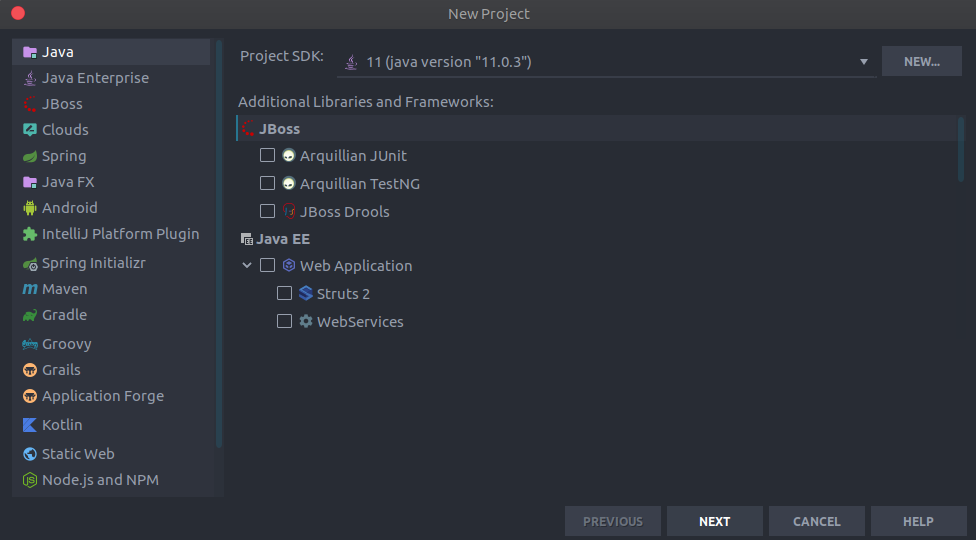976x540 pixels.
Task: Close the New Project dialog
Action: point(18,13)
